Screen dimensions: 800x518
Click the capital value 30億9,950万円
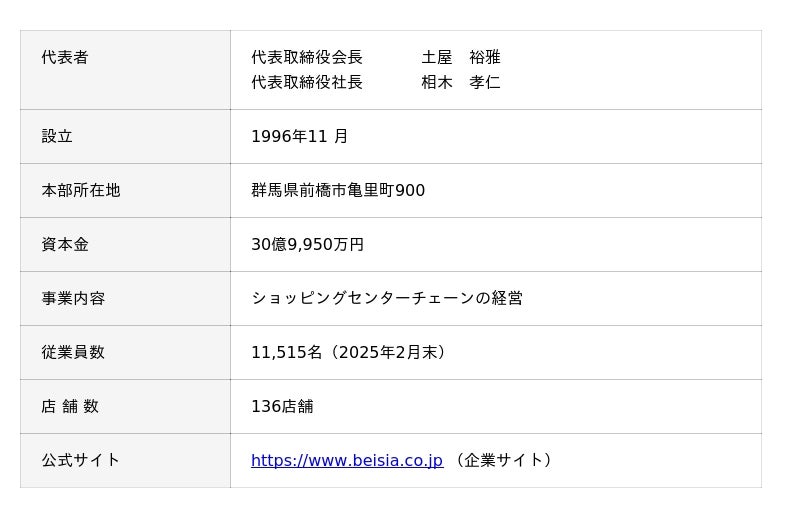pyautogui.click(x=307, y=245)
